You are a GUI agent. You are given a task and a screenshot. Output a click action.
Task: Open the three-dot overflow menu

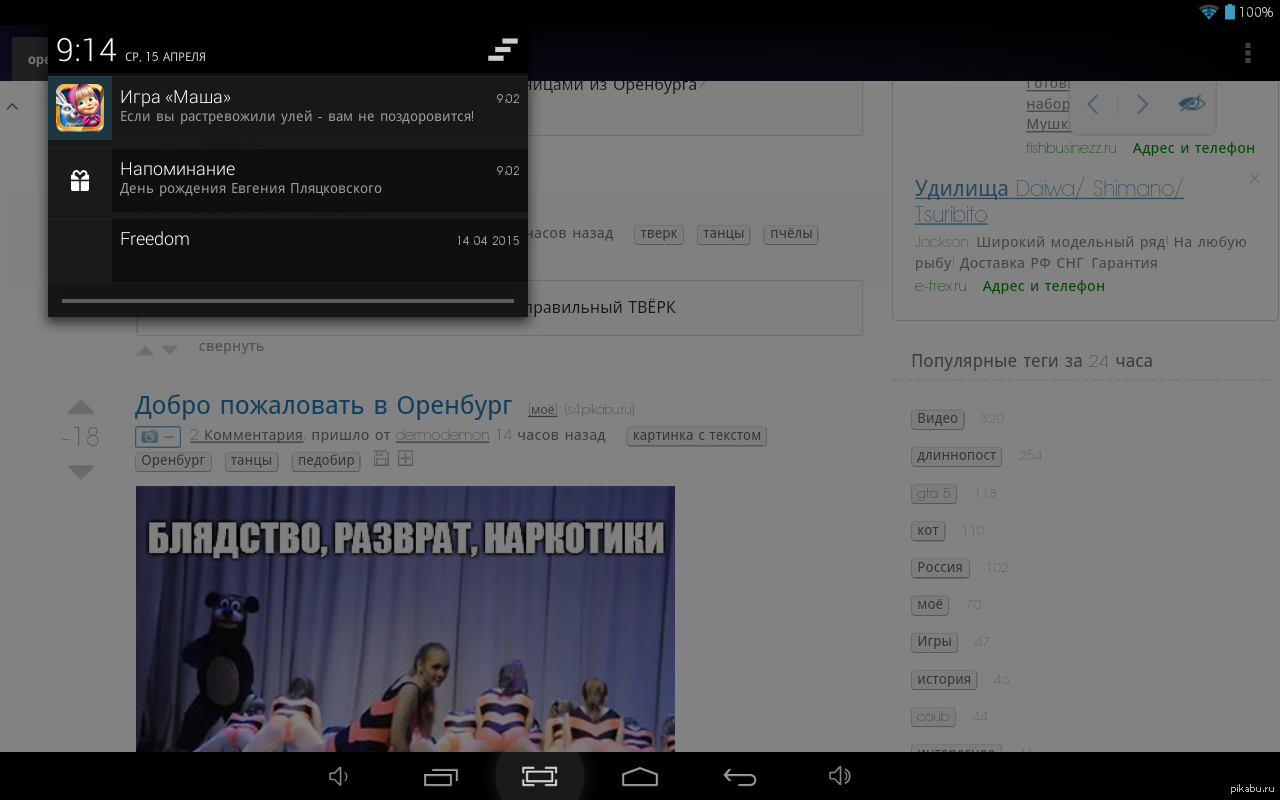[x=1247, y=53]
